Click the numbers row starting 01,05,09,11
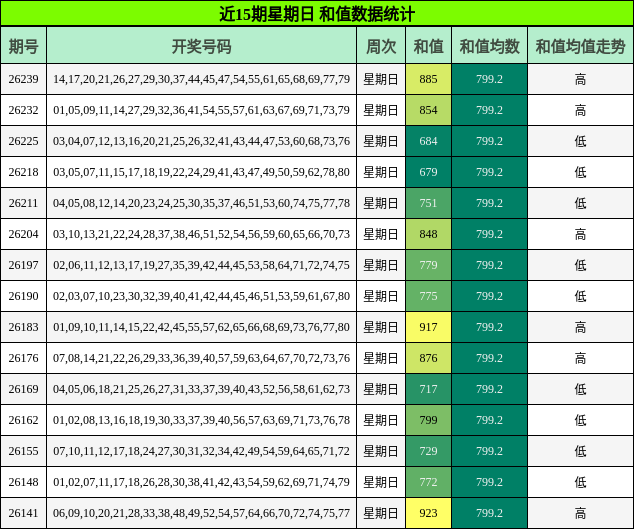This screenshot has width=634, height=529. click(x=201, y=110)
